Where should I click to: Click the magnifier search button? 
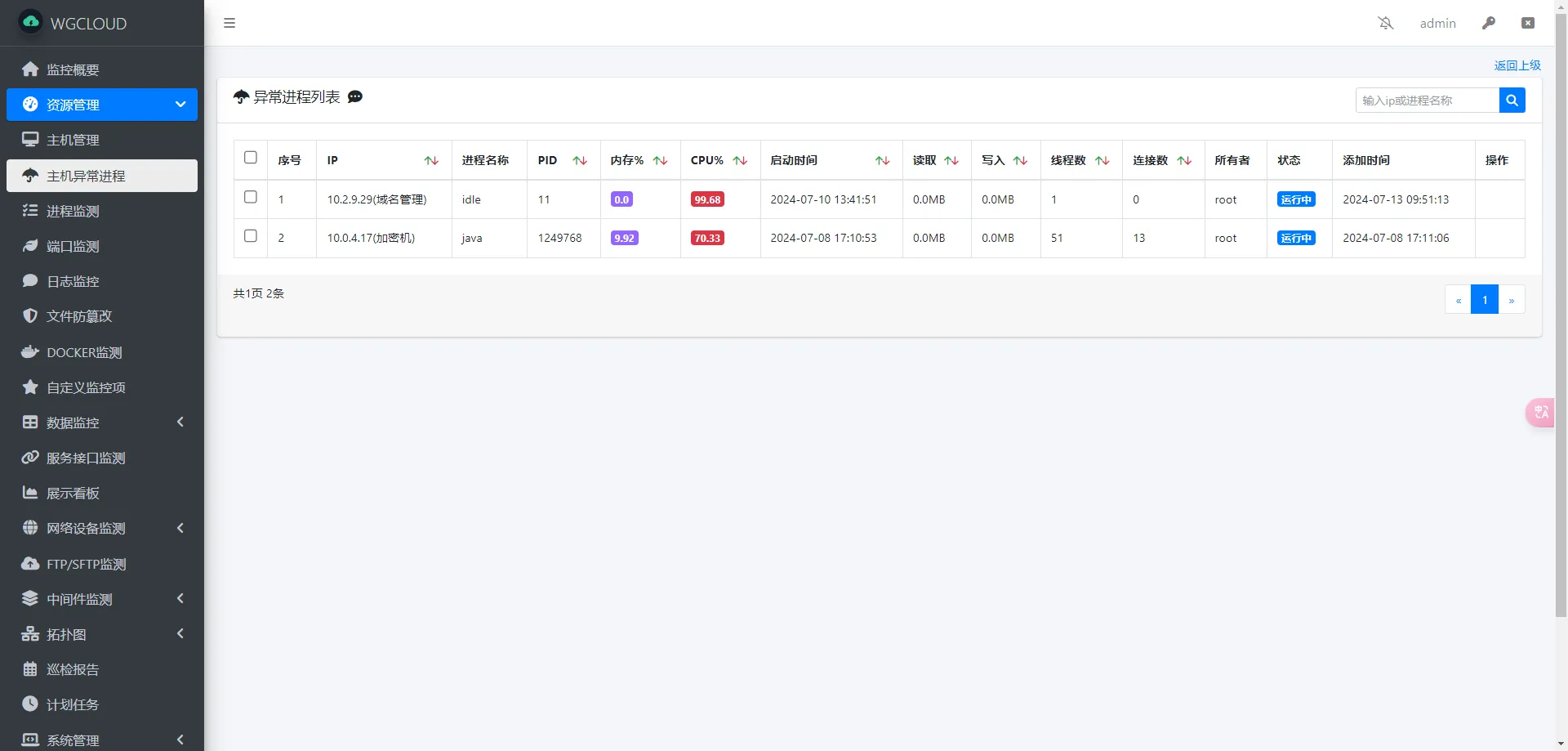tap(1512, 100)
